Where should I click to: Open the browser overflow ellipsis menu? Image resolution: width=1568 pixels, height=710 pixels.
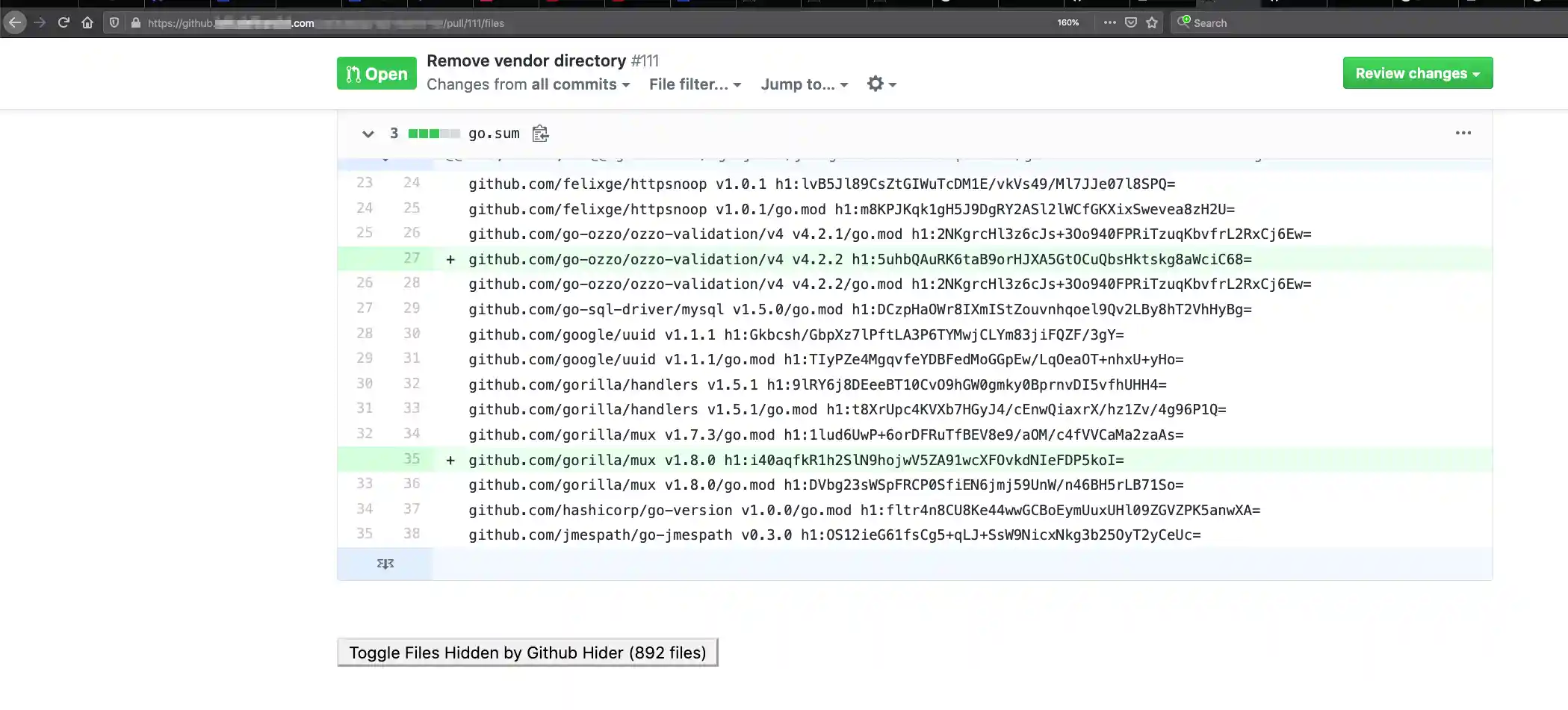point(1109,22)
